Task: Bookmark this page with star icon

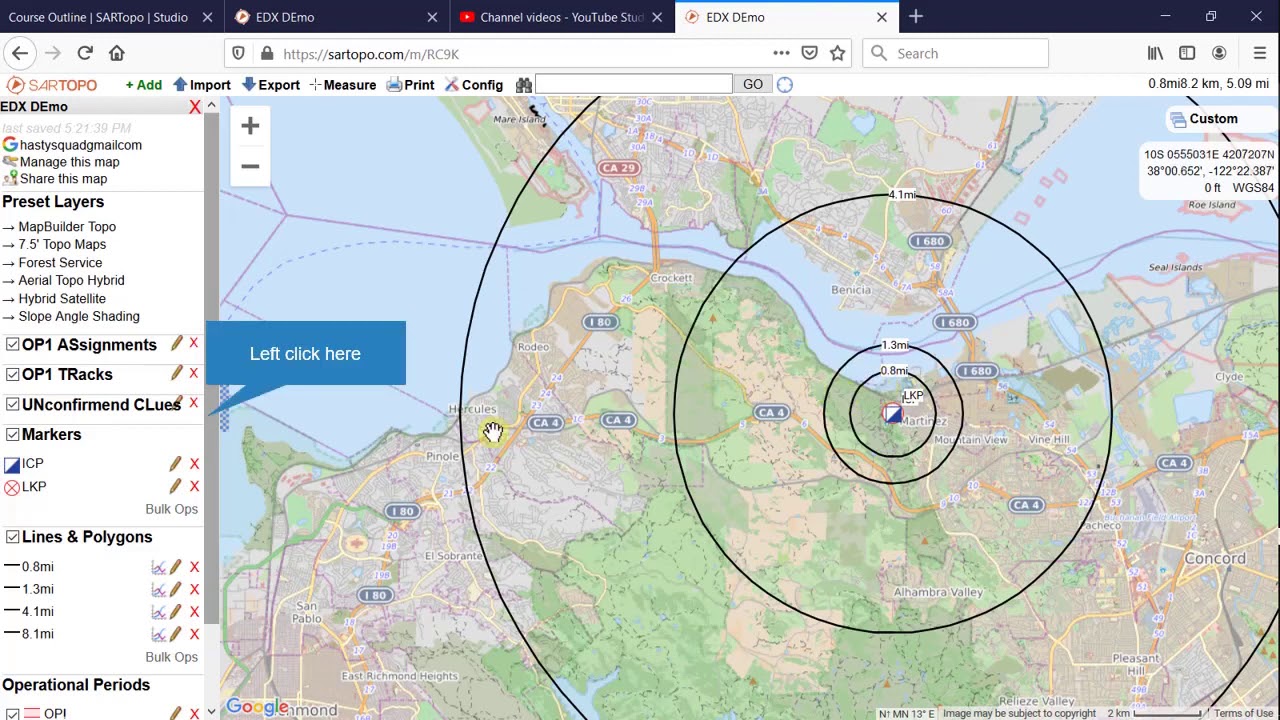Action: [x=838, y=54]
